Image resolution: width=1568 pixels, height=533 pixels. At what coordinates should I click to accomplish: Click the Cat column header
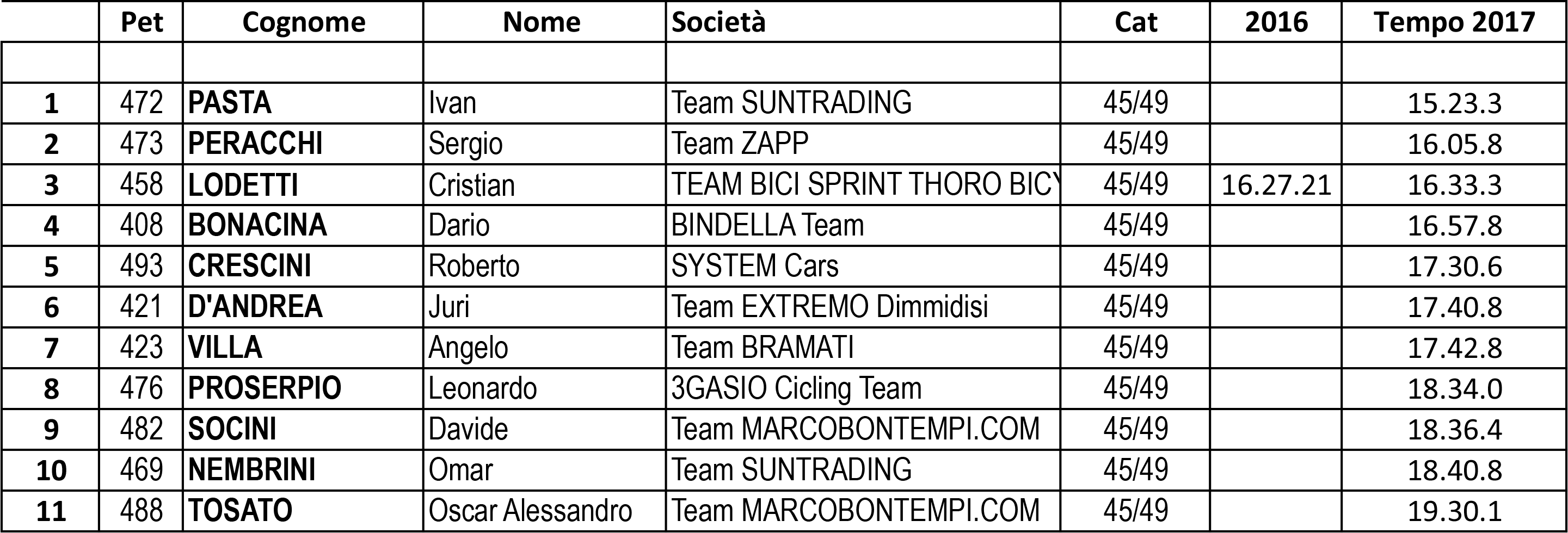pos(1135,22)
